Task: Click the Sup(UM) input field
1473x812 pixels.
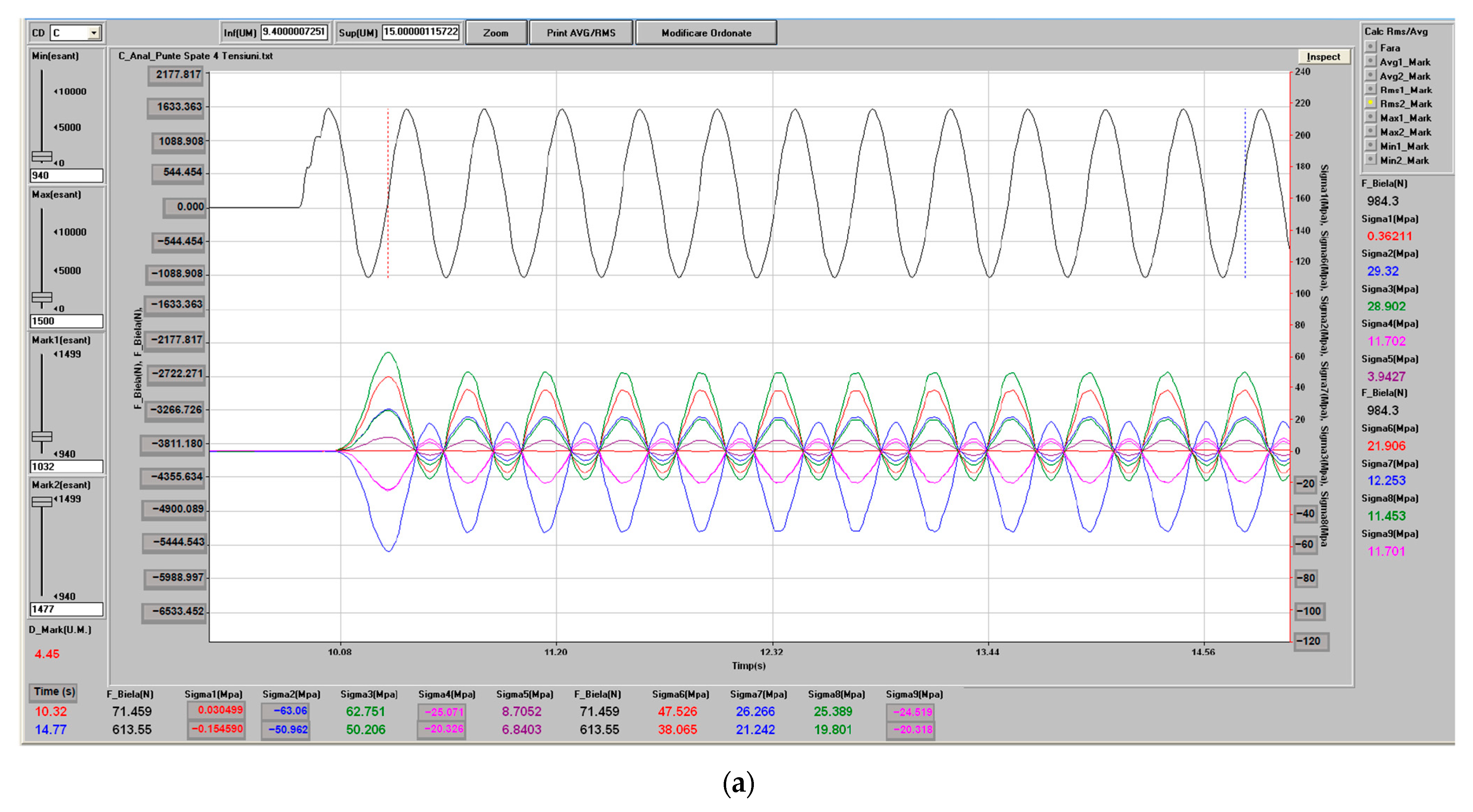Action: coord(420,32)
